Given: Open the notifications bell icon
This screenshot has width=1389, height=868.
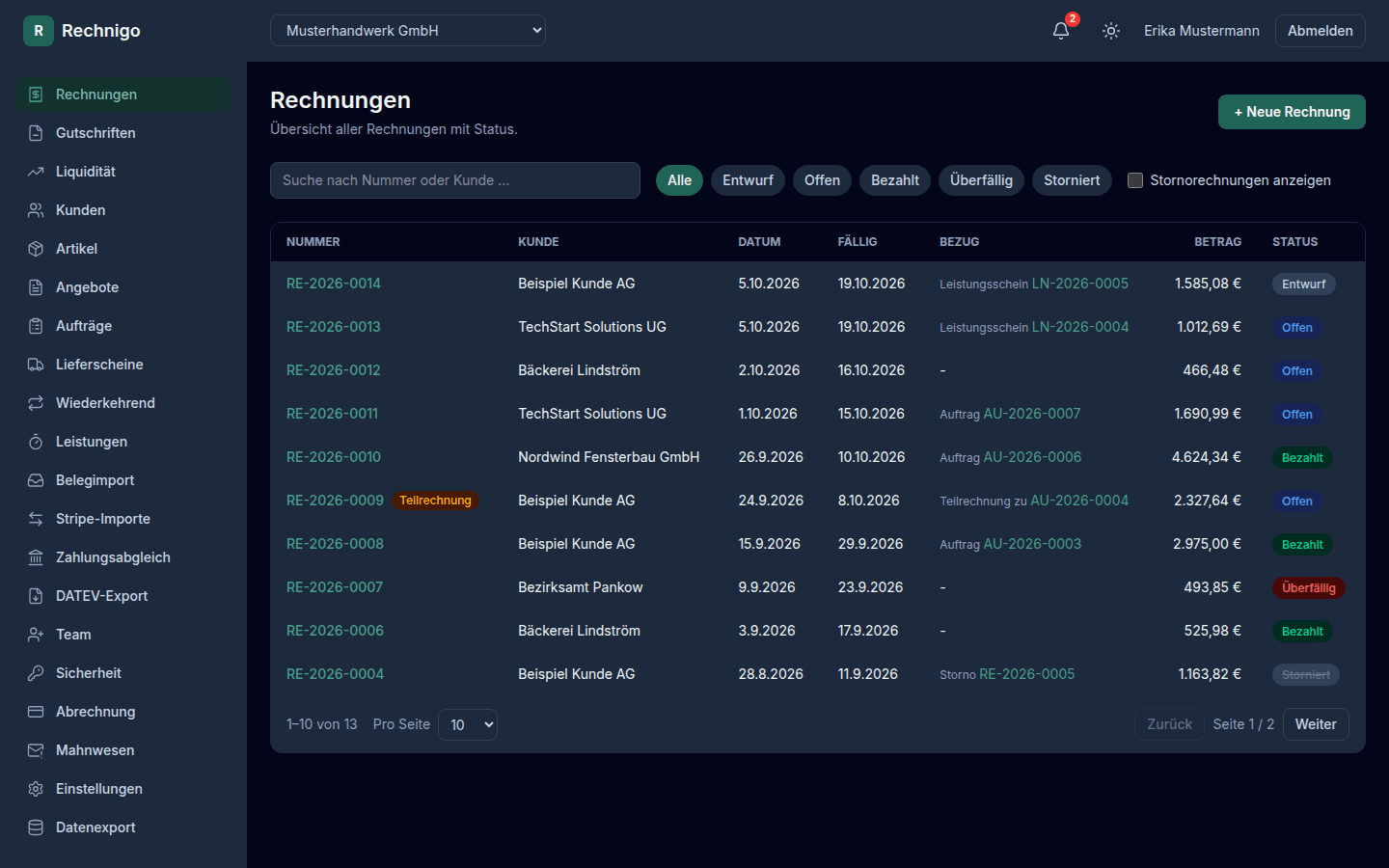Looking at the screenshot, I should pyautogui.click(x=1061, y=31).
